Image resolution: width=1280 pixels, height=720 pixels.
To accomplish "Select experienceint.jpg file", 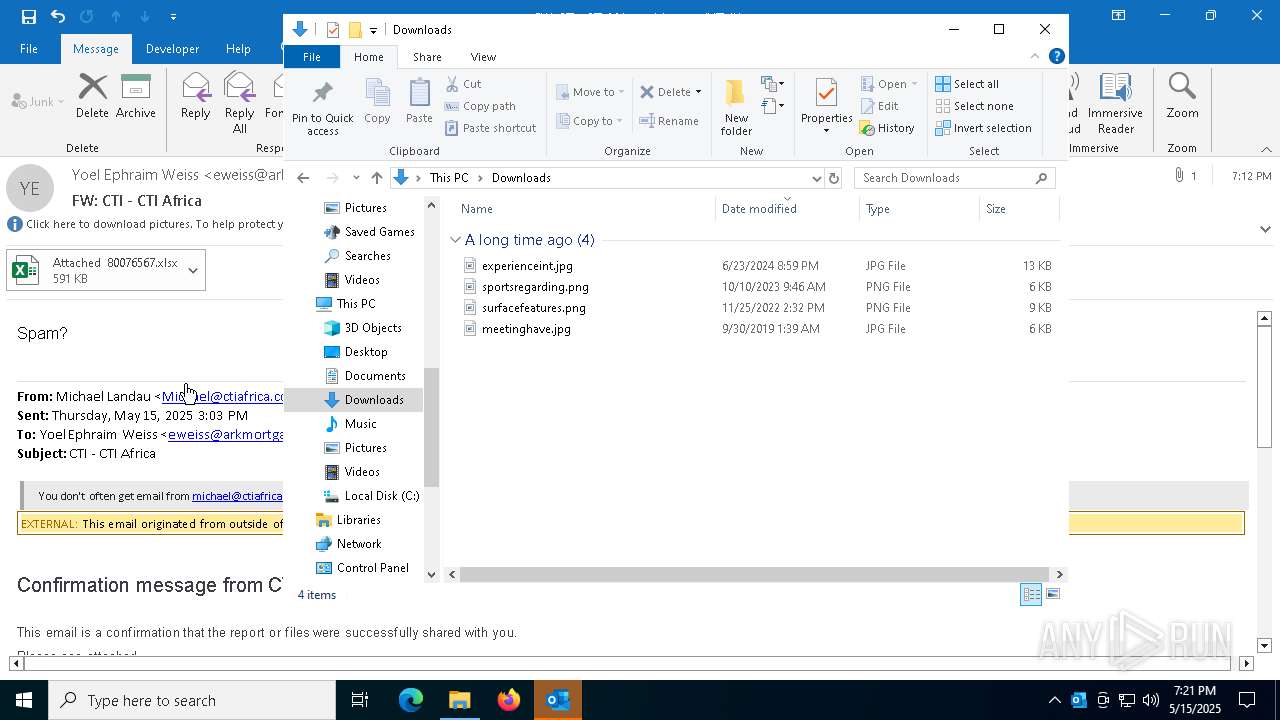I will point(527,266).
